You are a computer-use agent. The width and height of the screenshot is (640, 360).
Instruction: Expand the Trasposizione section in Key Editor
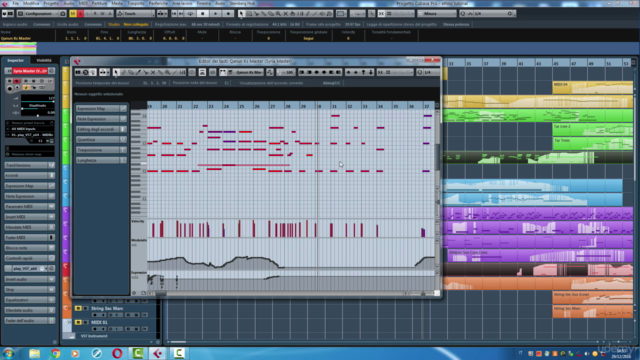(x=101, y=150)
